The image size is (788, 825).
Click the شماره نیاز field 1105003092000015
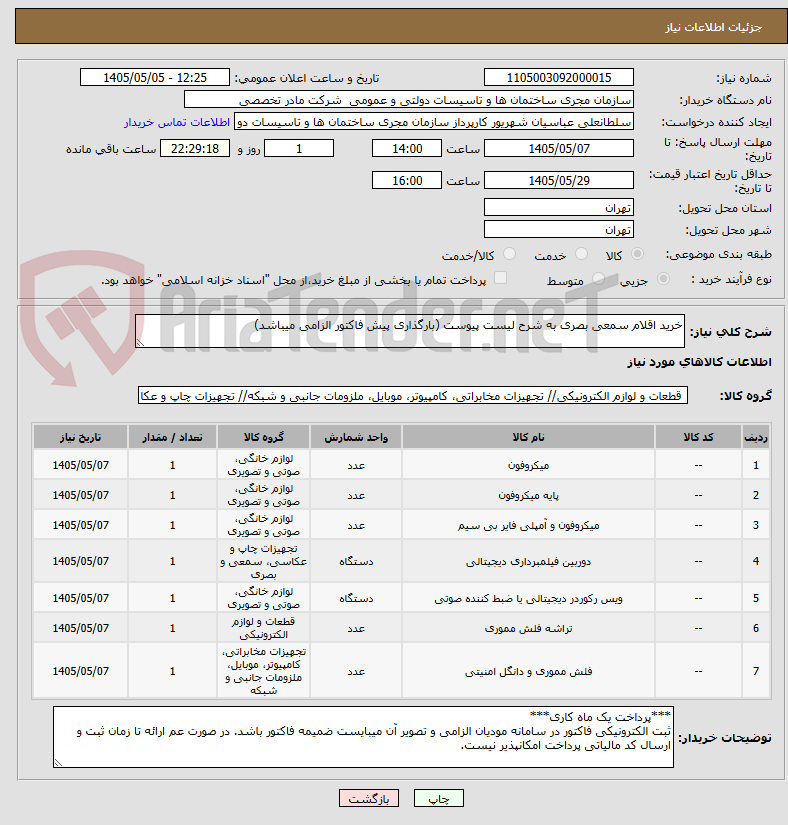pos(559,77)
